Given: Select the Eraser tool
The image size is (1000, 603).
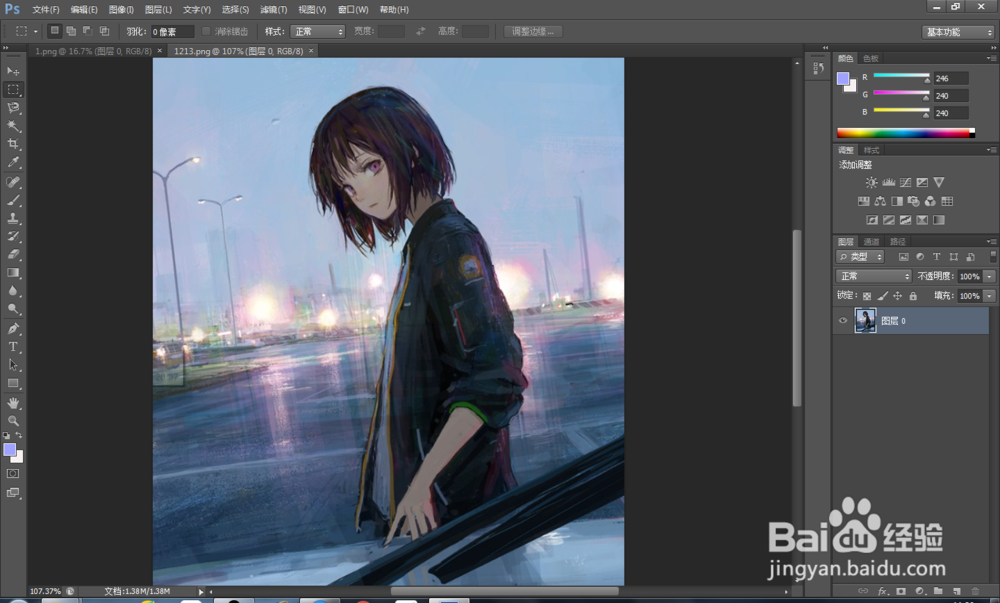Looking at the screenshot, I should 13,254.
